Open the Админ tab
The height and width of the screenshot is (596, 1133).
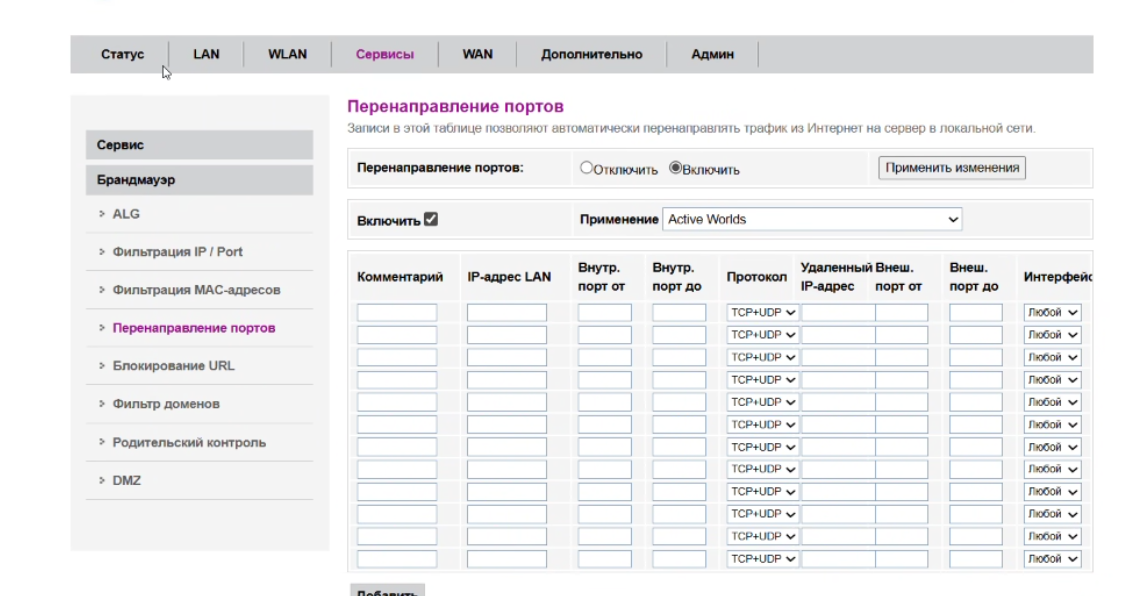click(x=712, y=55)
